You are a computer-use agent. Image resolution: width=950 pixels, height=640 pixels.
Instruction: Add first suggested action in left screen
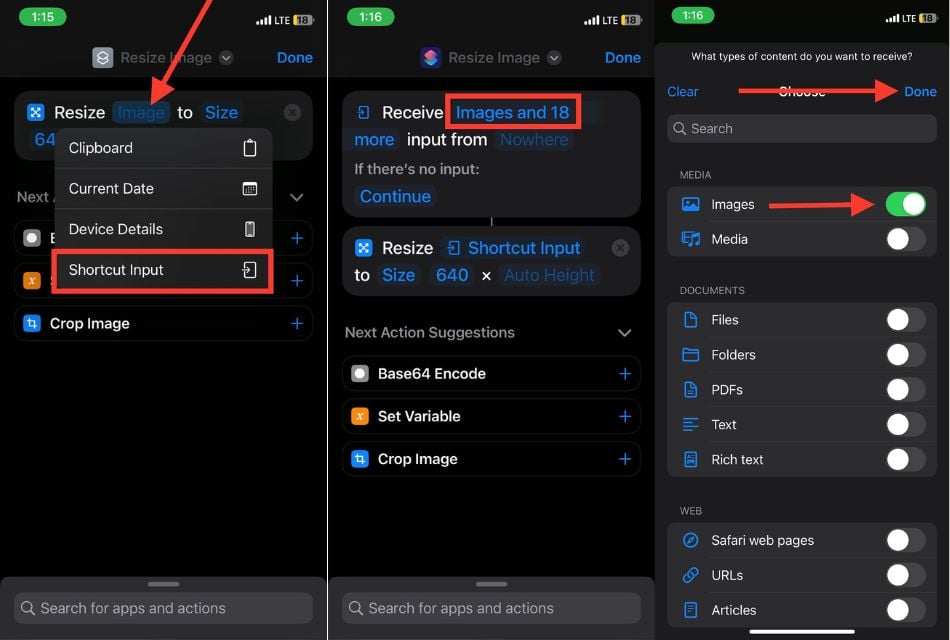296,239
